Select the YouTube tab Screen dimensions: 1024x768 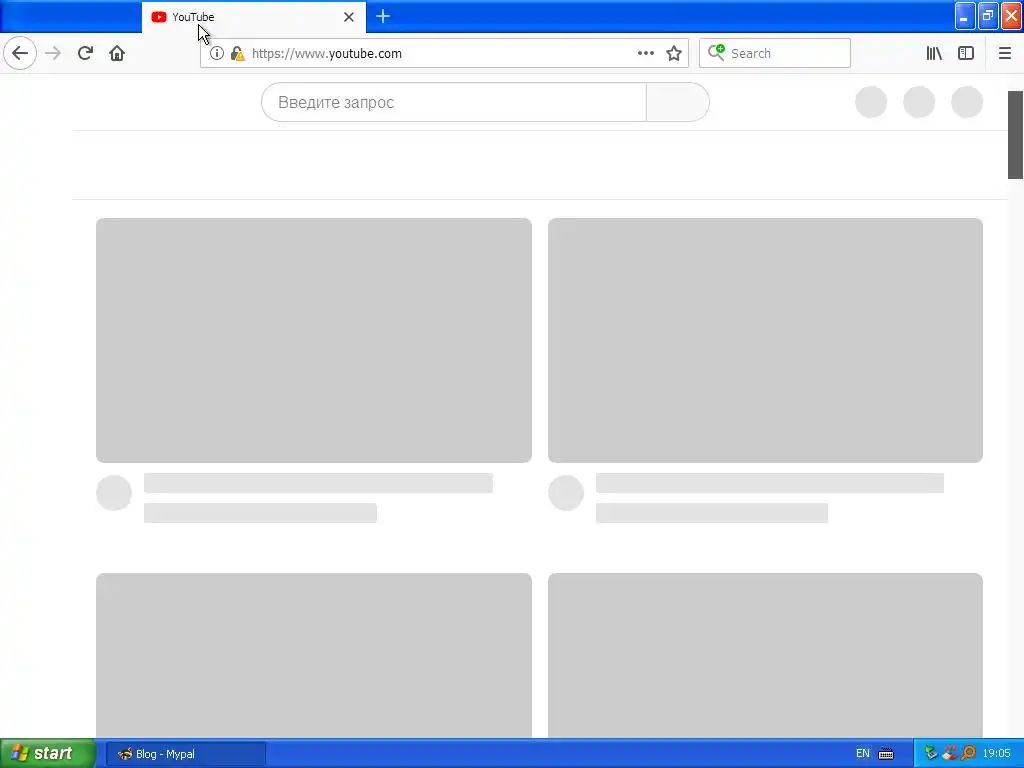coord(254,17)
